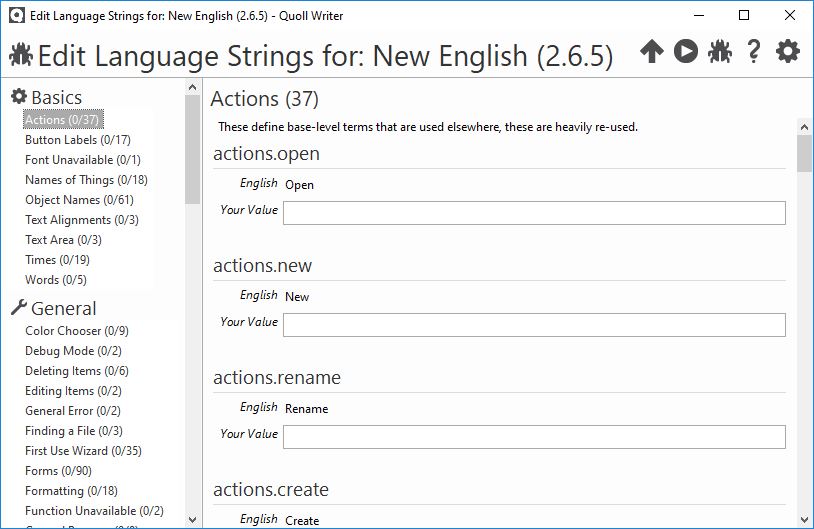The image size is (814, 529).
Task: Click sidebar scrollbar up arrow
Action: click(x=192, y=87)
